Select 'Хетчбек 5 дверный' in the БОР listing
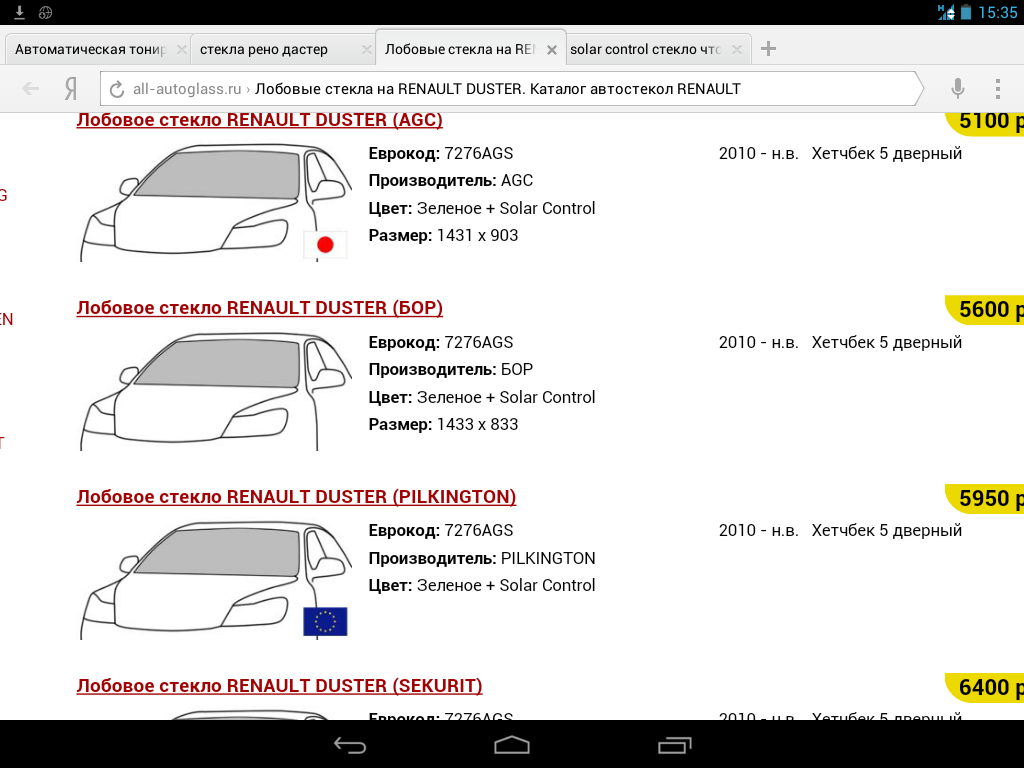Screen dimensions: 1024x768 pos(887,342)
